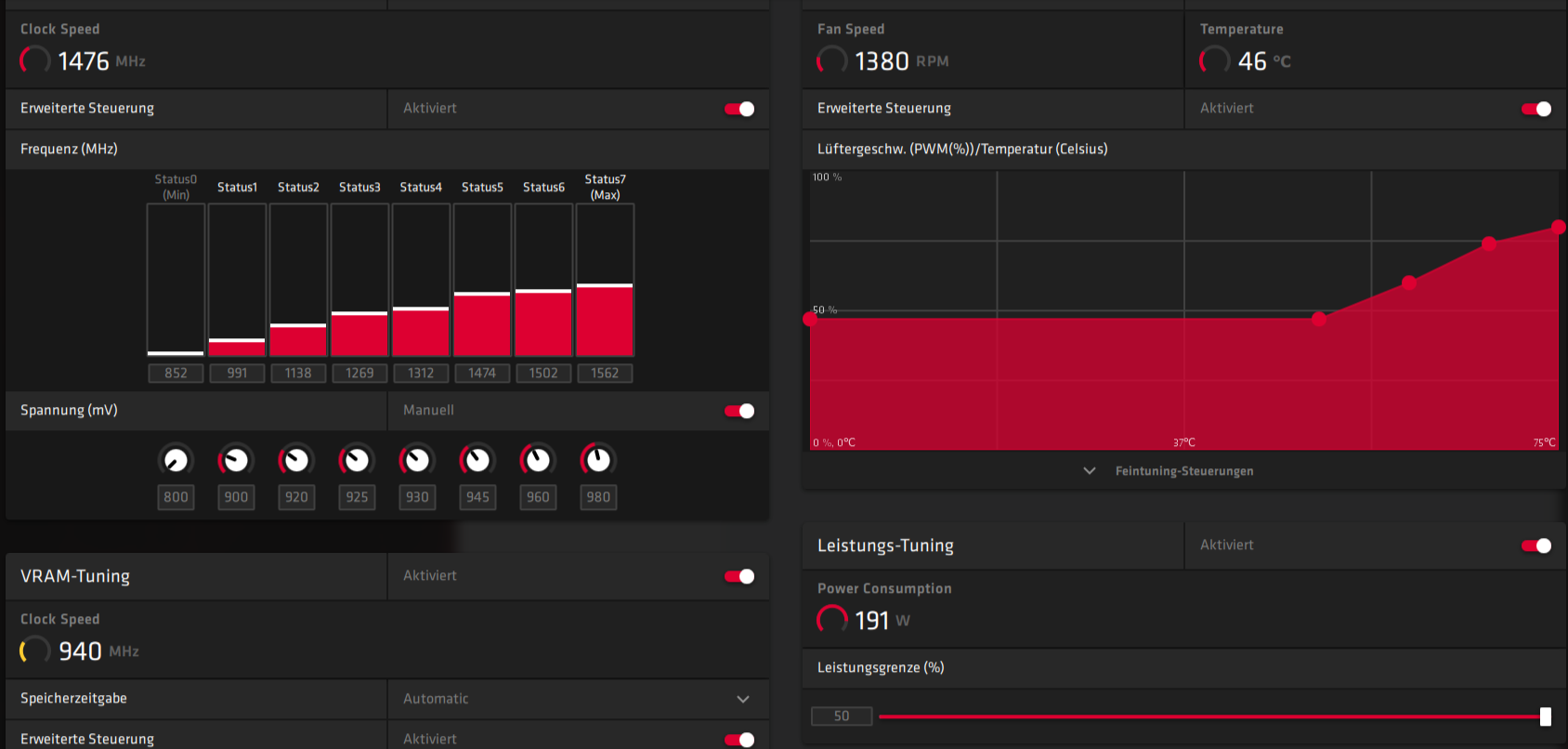Screen dimensions: 1568x749
Task: Click the 980 mV voltage knob
Action: [598, 460]
